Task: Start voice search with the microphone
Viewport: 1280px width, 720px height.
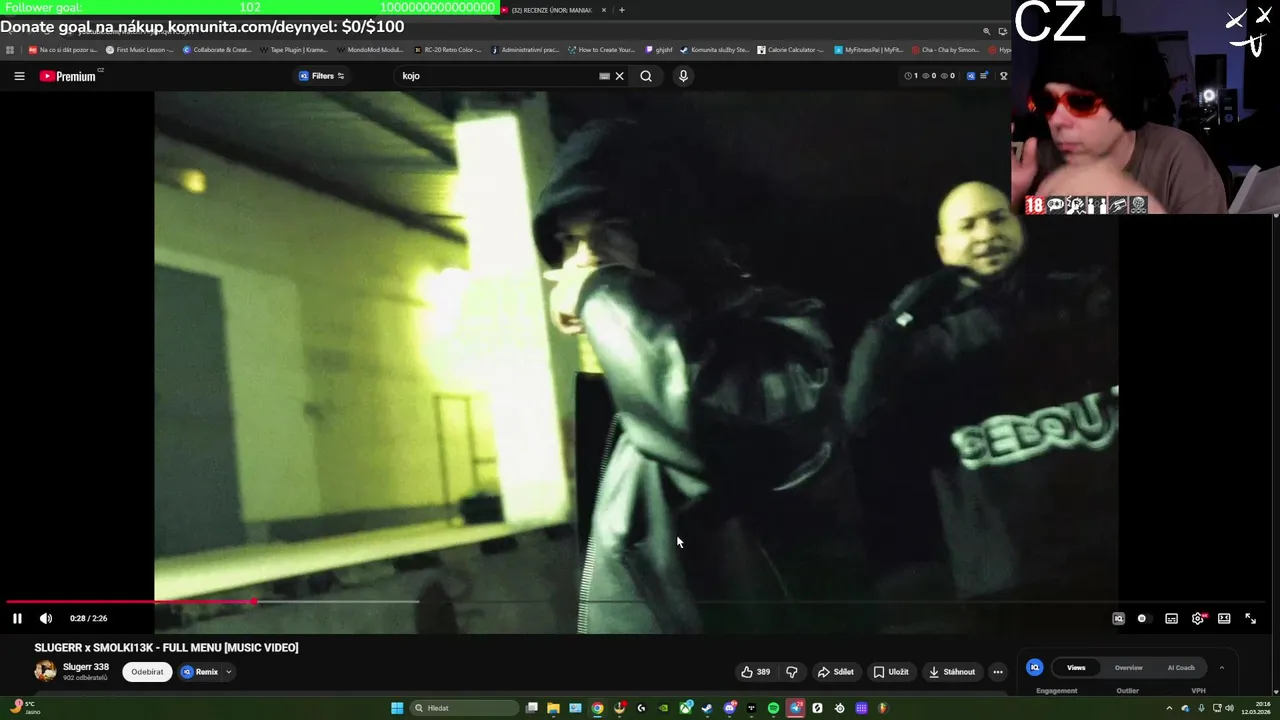Action: point(683,76)
